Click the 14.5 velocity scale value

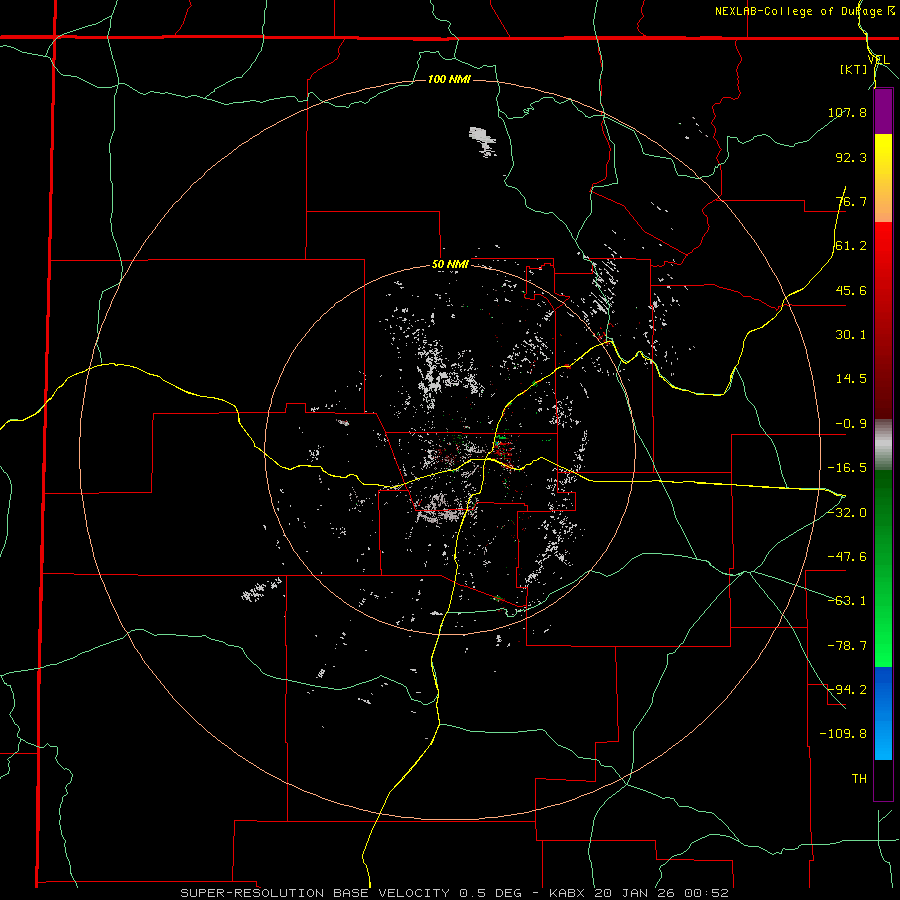851,379
